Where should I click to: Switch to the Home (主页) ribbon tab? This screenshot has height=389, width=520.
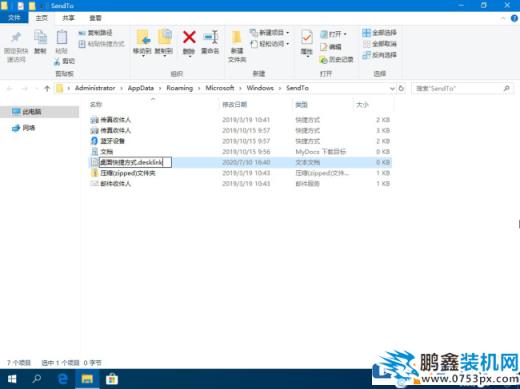tap(42, 18)
